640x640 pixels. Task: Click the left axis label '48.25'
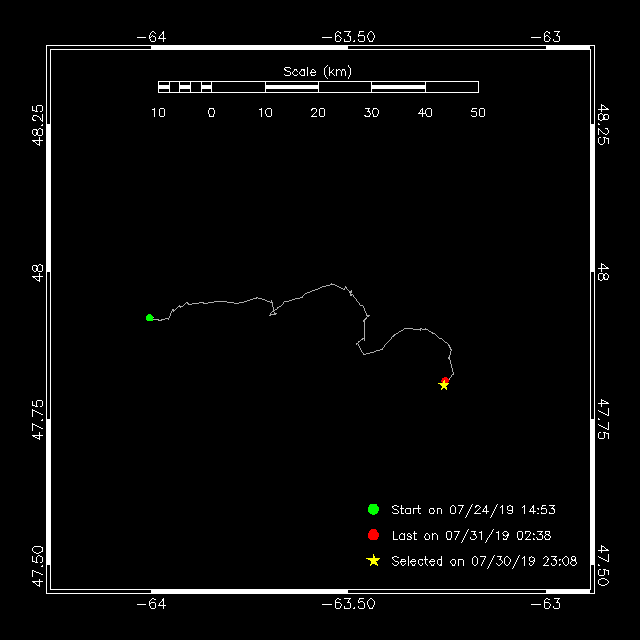pos(37,125)
